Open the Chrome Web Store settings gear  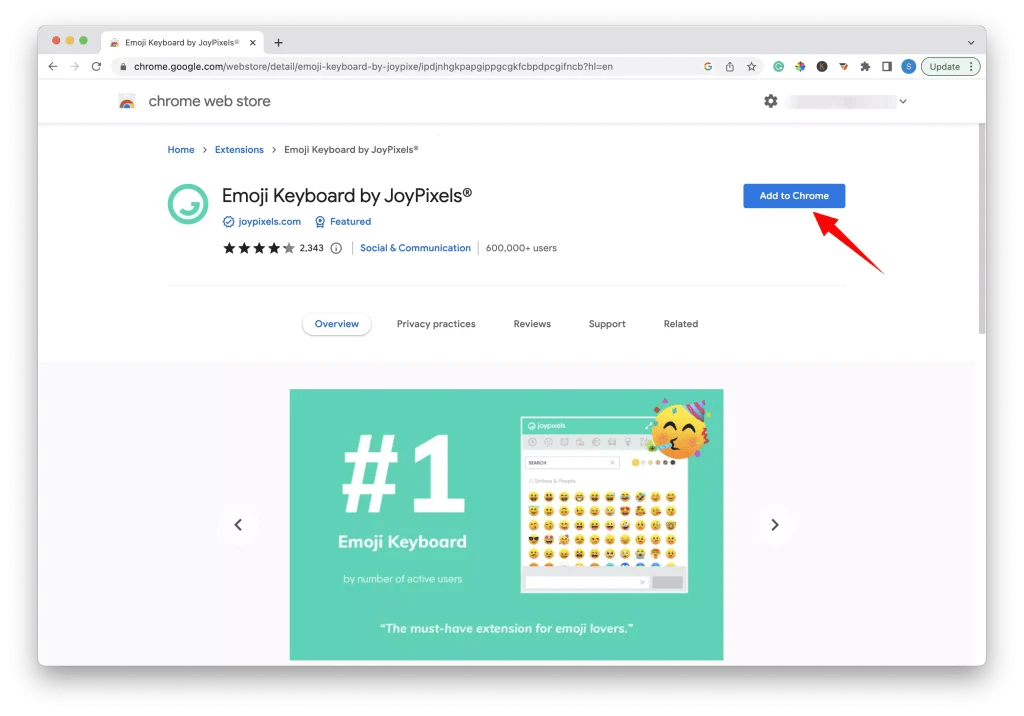point(770,101)
